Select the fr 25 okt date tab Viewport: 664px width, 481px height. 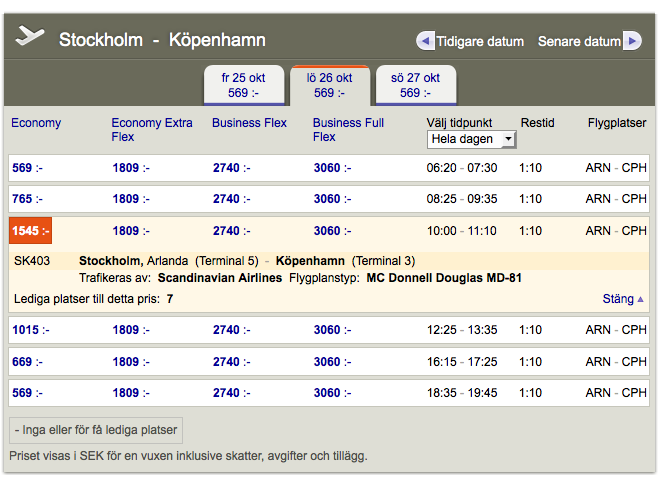click(x=244, y=85)
